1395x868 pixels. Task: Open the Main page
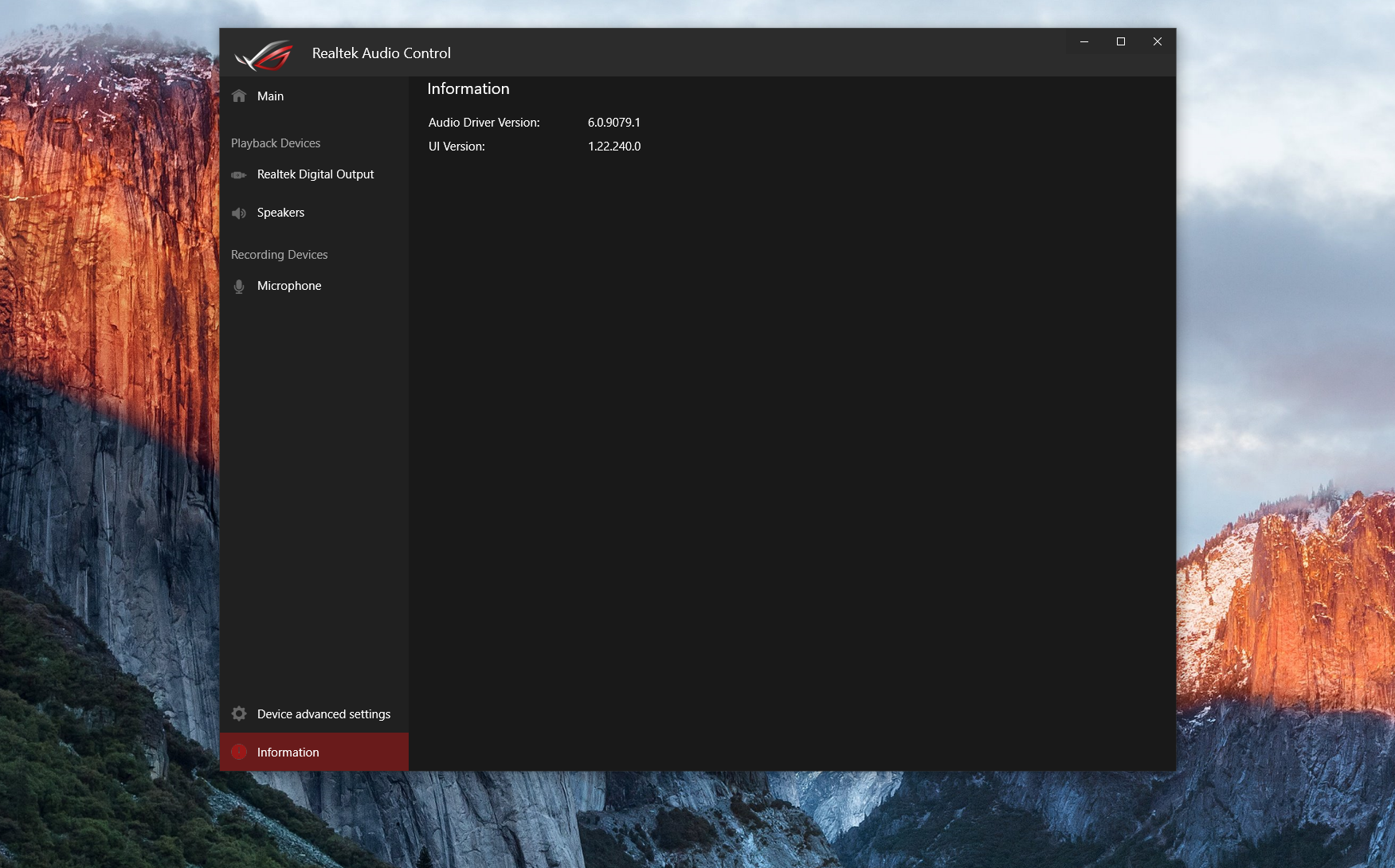[314, 96]
